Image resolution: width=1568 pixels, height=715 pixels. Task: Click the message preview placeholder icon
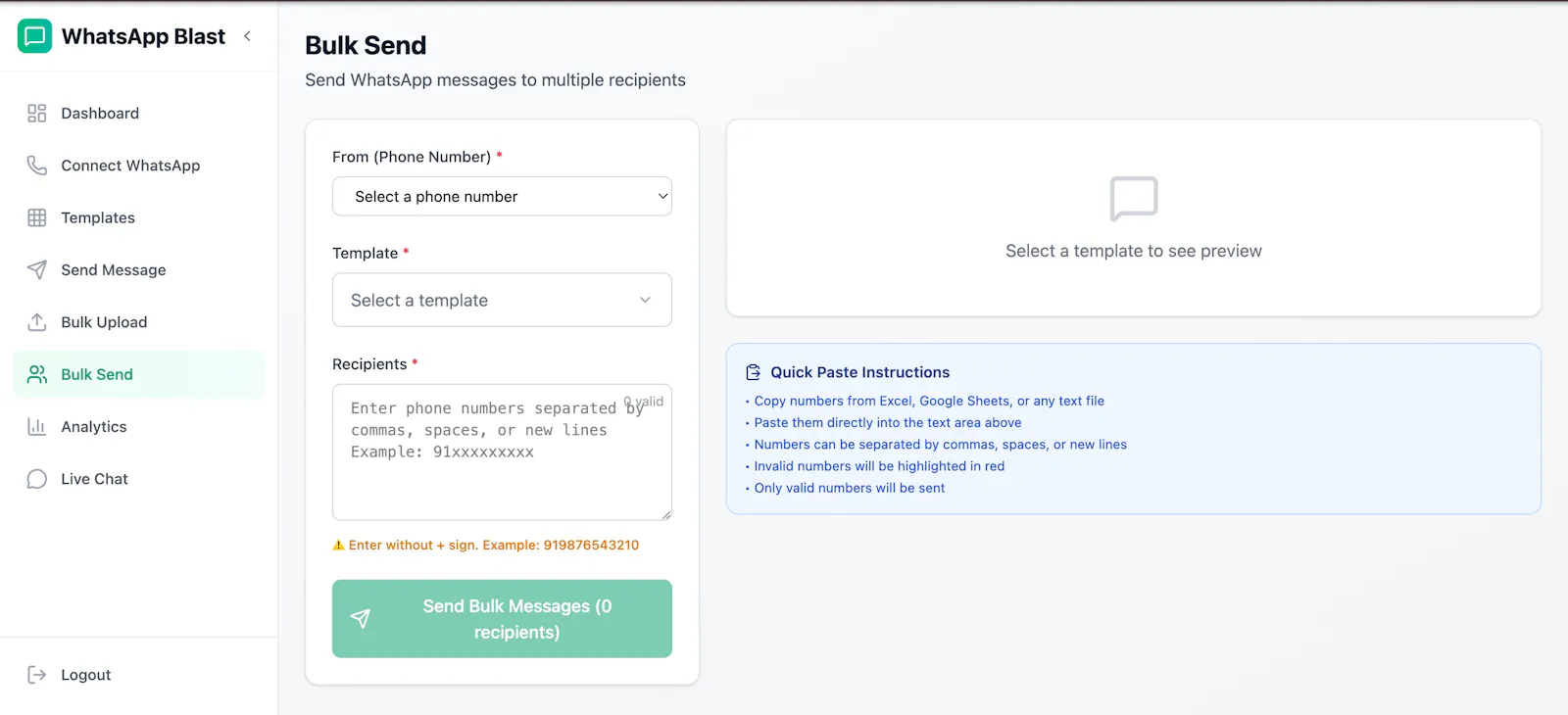point(1134,200)
